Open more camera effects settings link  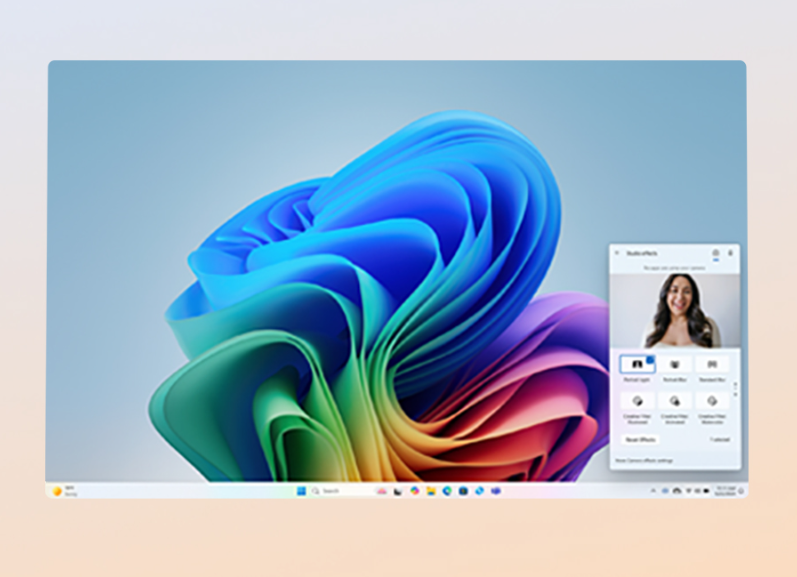click(645, 460)
